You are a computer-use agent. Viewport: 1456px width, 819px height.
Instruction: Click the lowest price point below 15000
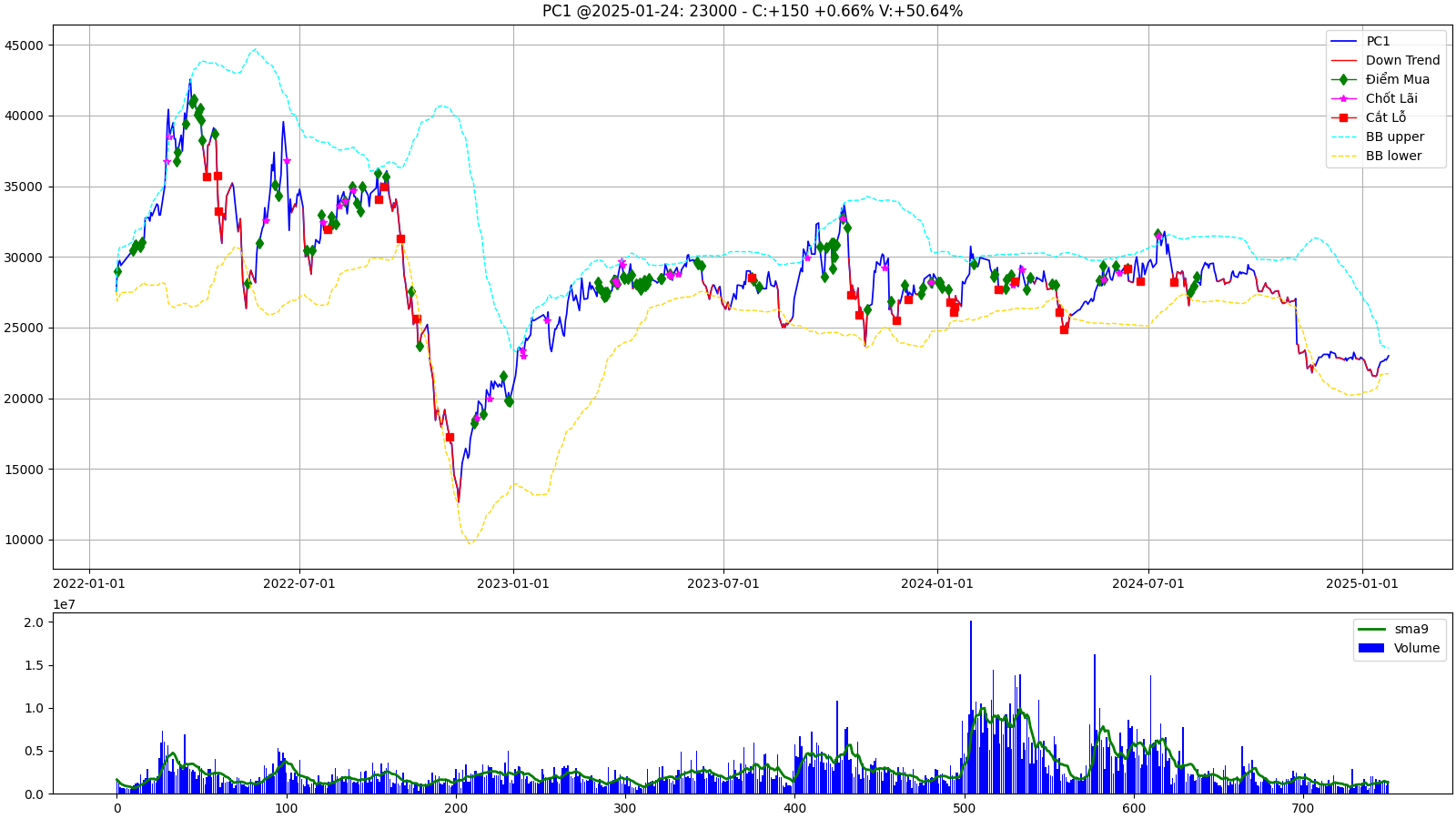(459, 501)
